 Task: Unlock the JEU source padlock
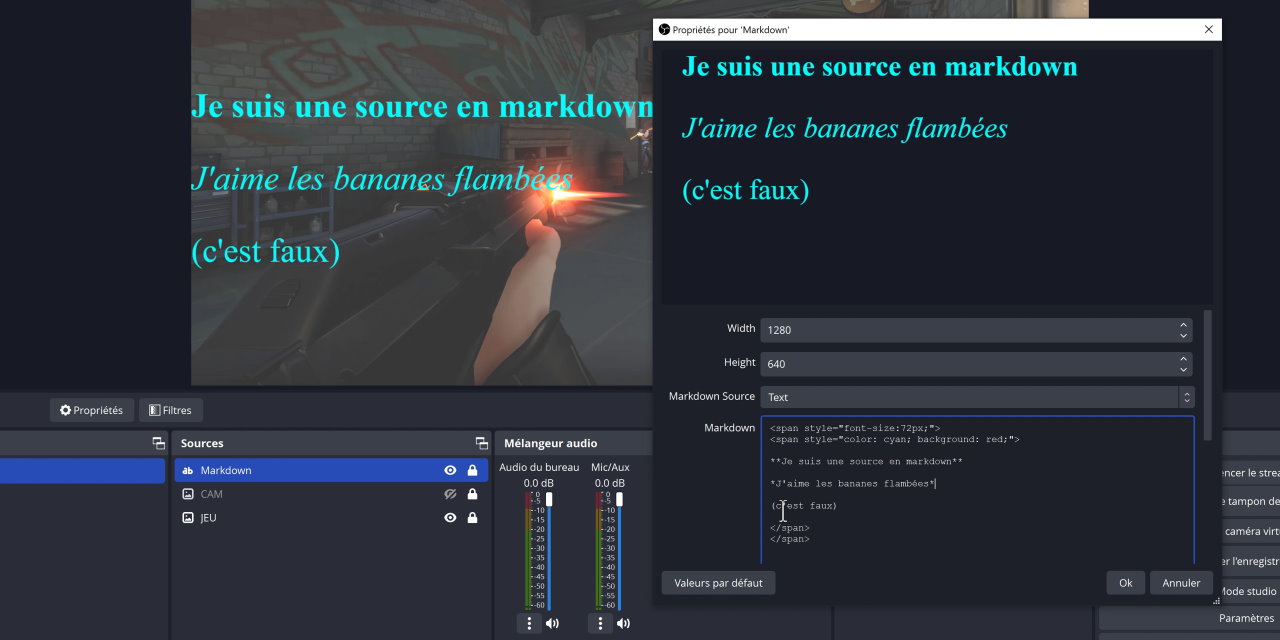click(472, 518)
